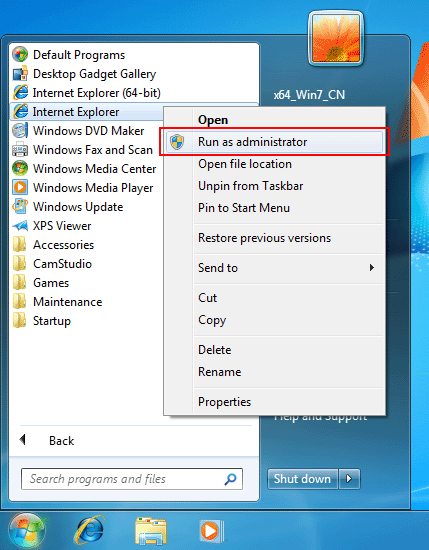Viewport: 429px width, 550px height.
Task: Click the Games folder icon
Action: coord(19,283)
